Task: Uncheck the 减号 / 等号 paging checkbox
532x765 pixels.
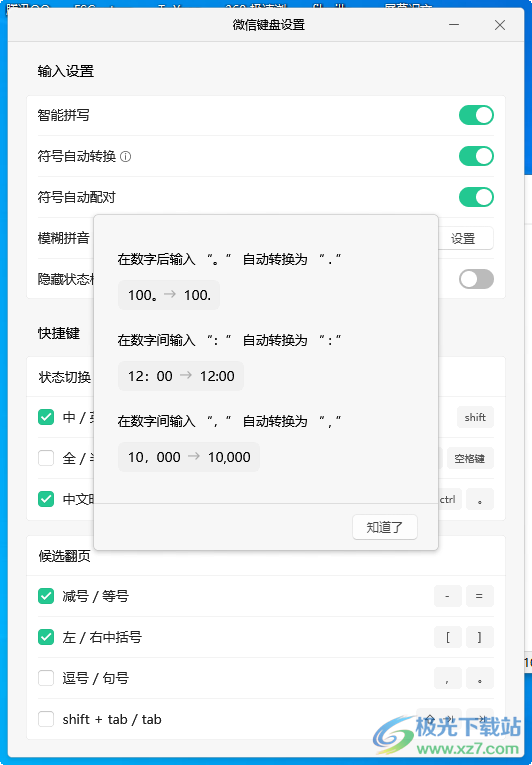Action: [x=46, y=596]
